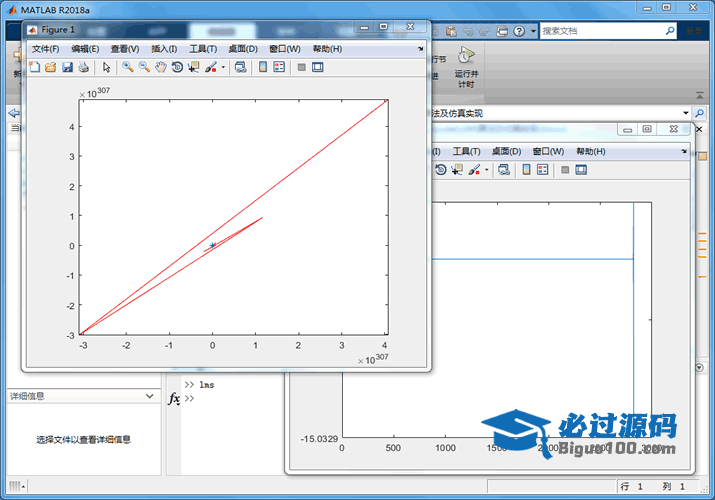Click the 运行并计时 button
This screenshot has width=715, height=500.
click(x=465, y=67)
